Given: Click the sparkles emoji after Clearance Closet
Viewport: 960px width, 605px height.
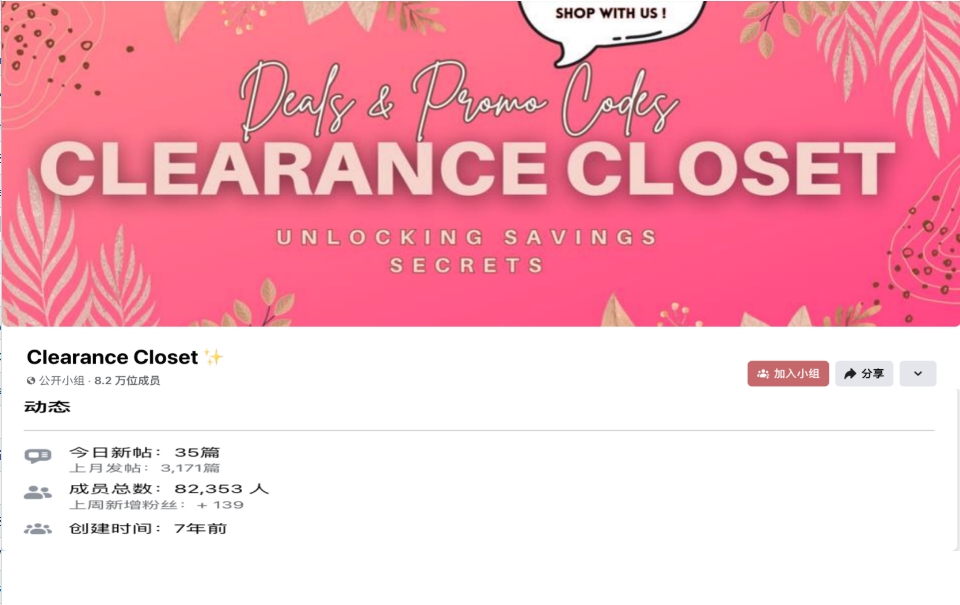Looking at the screenshot, I should (214, 357).
